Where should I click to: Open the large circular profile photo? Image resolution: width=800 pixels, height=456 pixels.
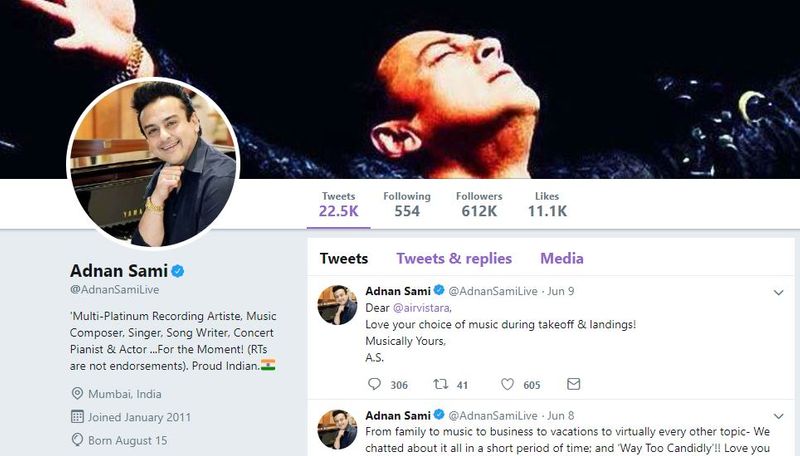pos(151,162)
